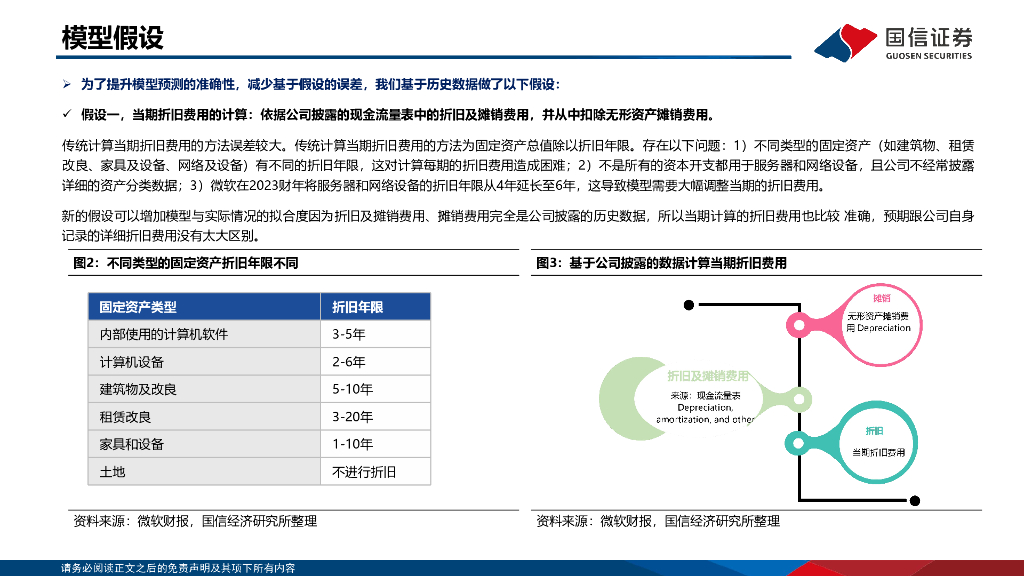This screenshot has height=576, width=1024.
Task: Click the small pink ring connector
Action: 797,325
